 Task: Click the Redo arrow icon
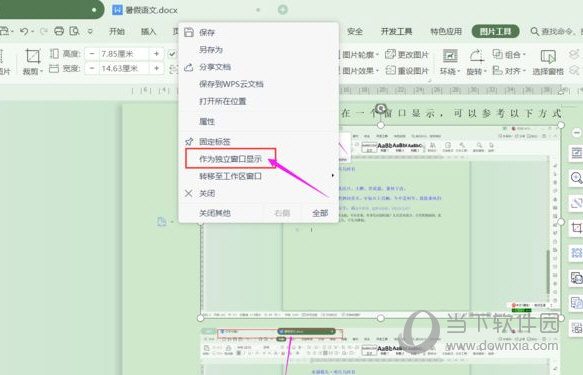(x=44, y=32)
